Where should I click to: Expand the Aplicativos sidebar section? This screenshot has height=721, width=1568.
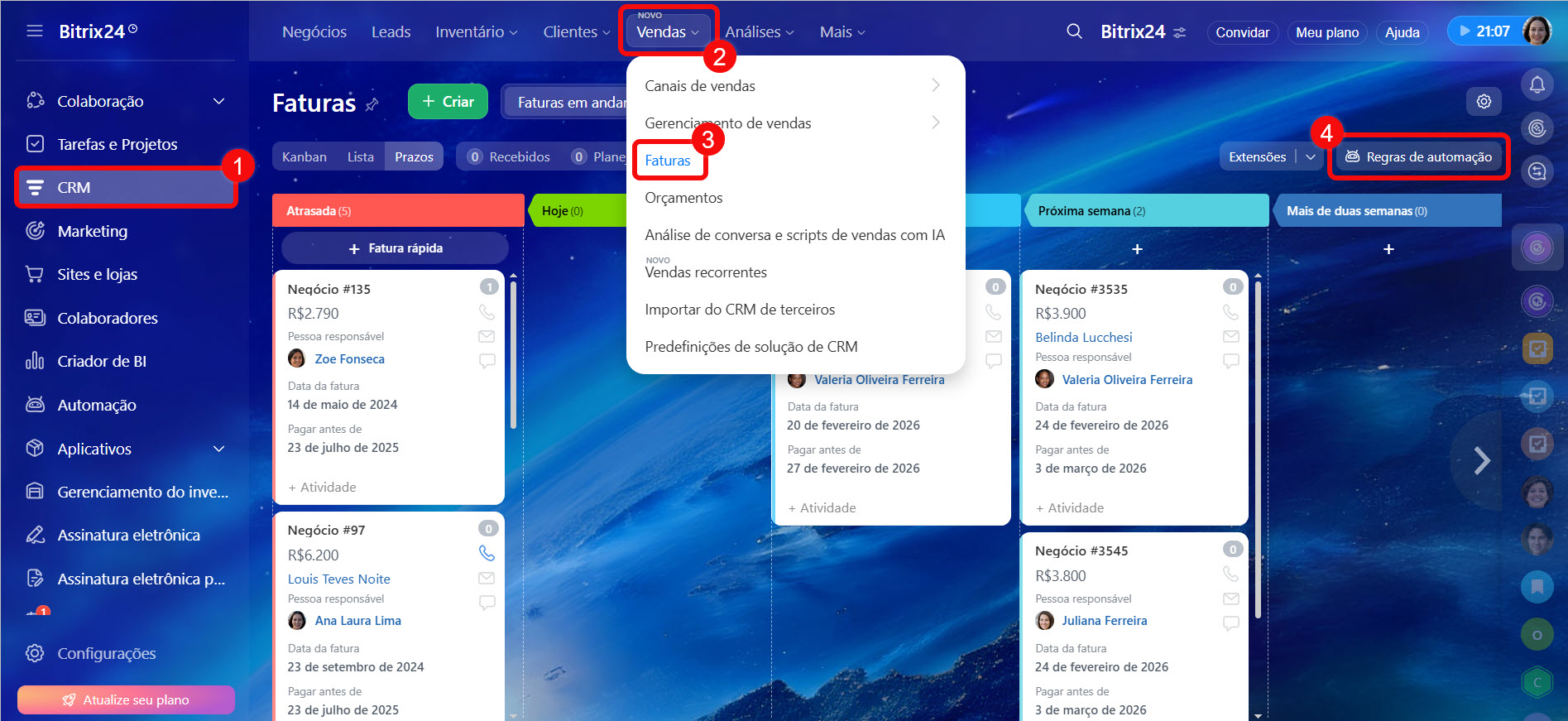[x=218, y=449]
